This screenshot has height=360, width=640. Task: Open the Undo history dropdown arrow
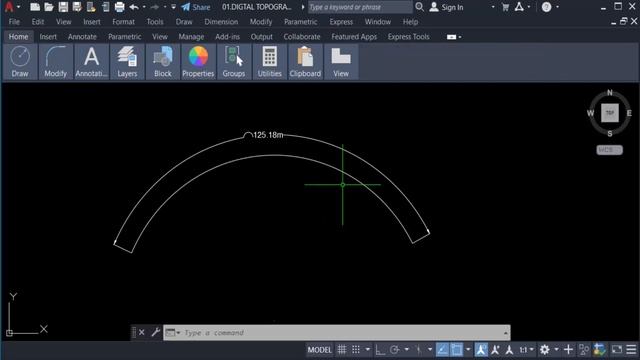(144, 7)
